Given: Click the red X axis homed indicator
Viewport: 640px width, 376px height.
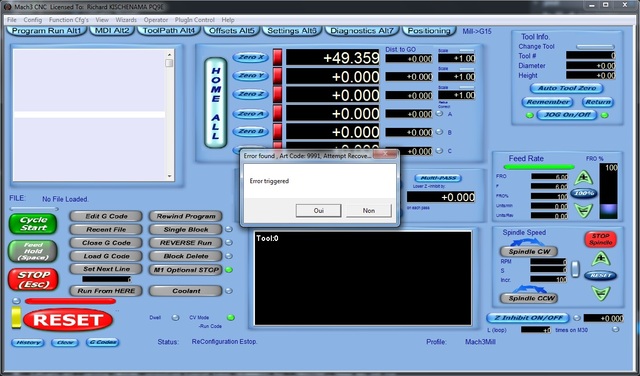Looking at the screenshot, I should (278, 58).
